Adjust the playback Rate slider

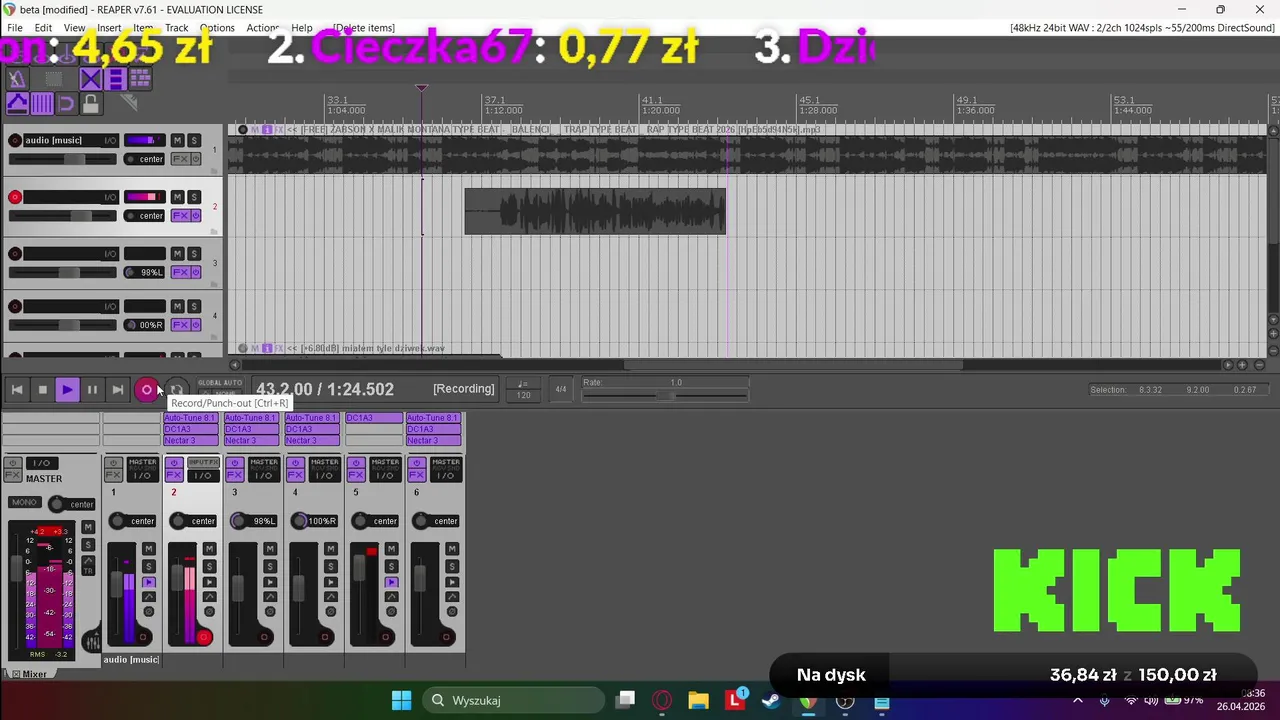665,396
